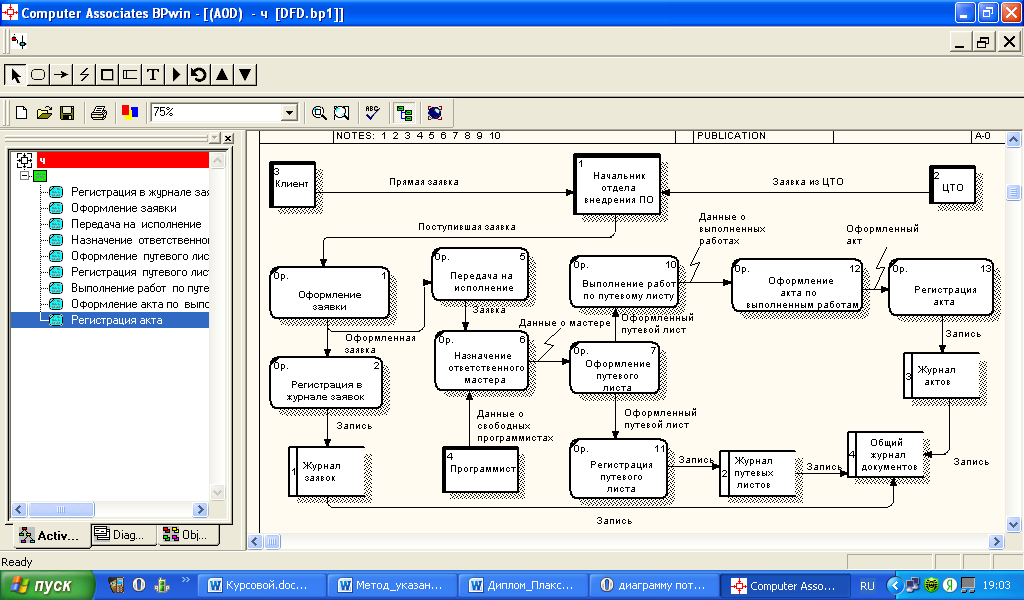Select the 'Оформление заявки' activity box

coord(330,292)
